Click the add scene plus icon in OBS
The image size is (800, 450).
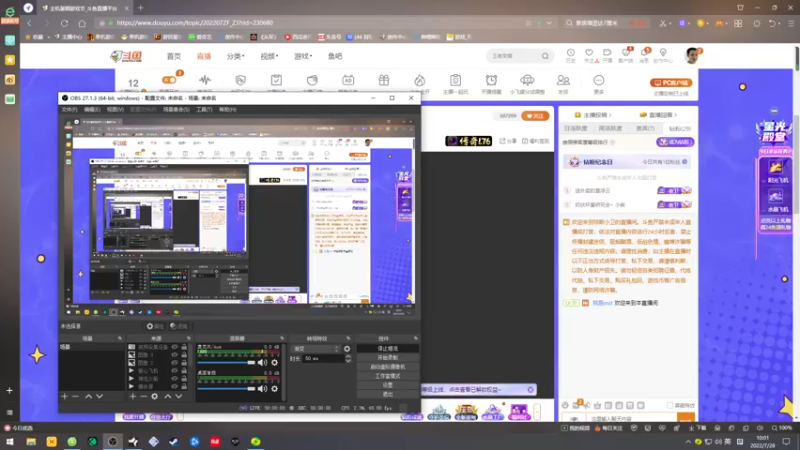64,396
